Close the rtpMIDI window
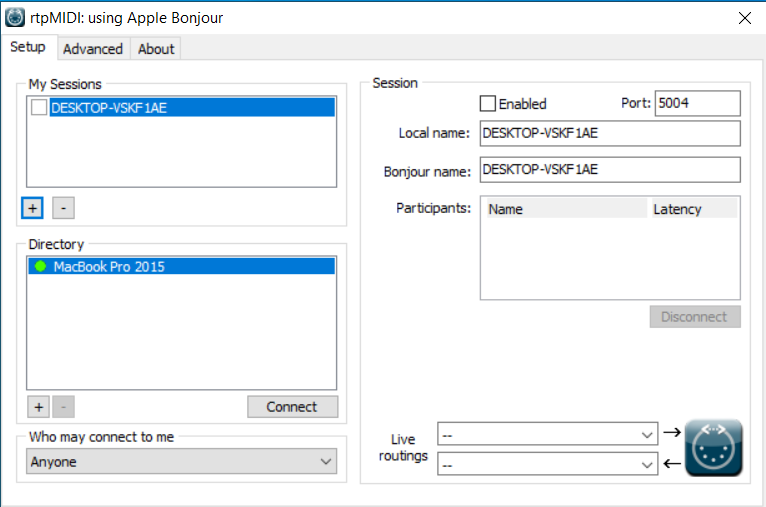Viewport: 766px width, 507px height. pos(745,18)
